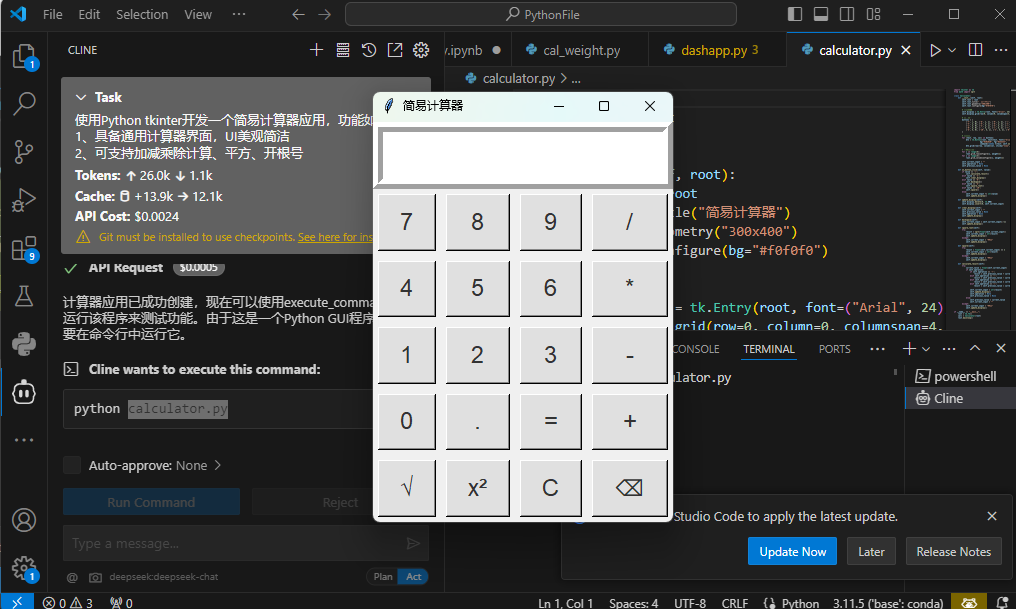The height and width of the screenshot is (609, 1016).
Task: Open Cline settings gear
Action: point(421,50)
